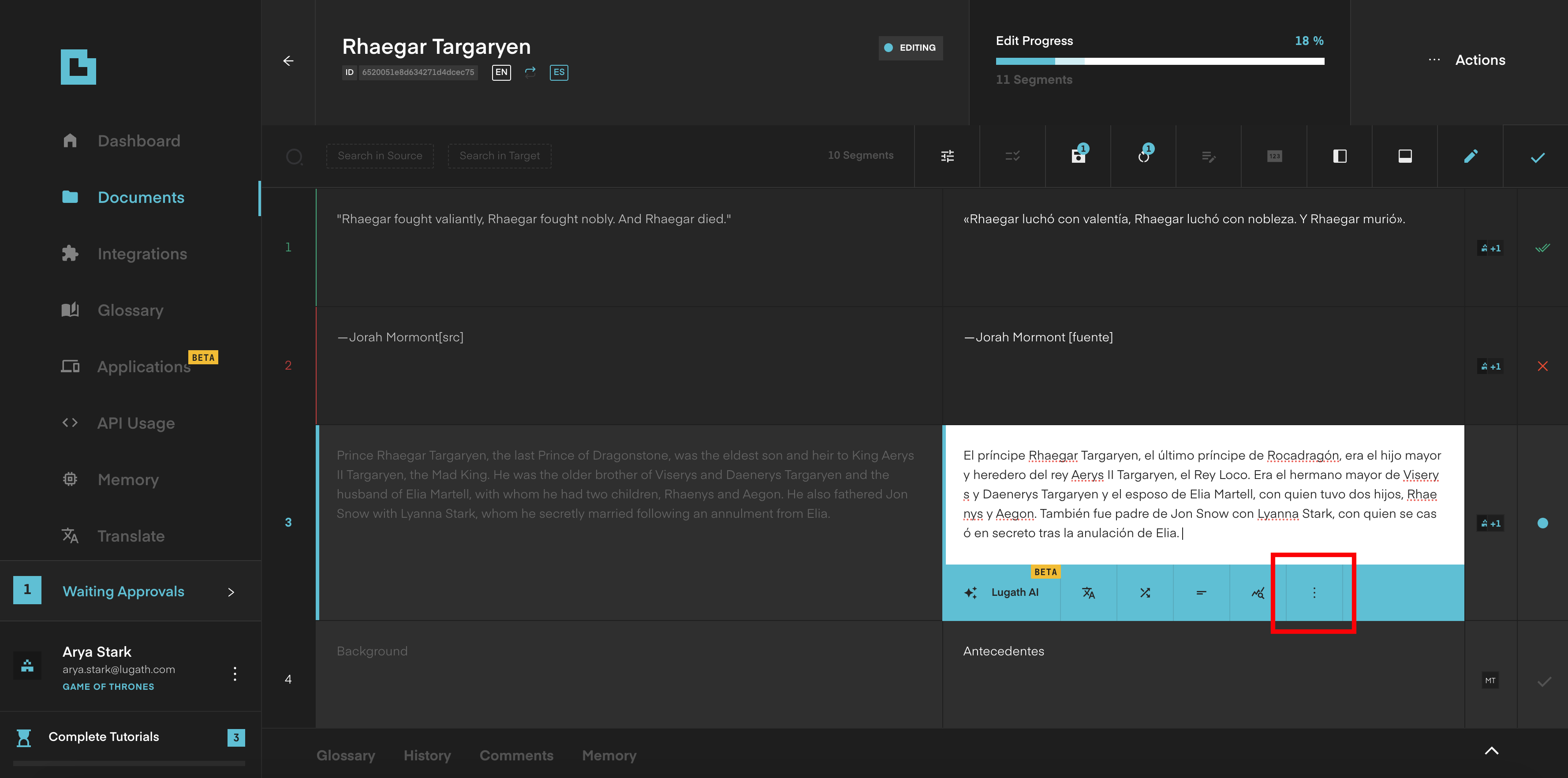Click segment 3 +1 contributors badge
This screenshot has height=778, width=1568.
[x=1490, y=523]
